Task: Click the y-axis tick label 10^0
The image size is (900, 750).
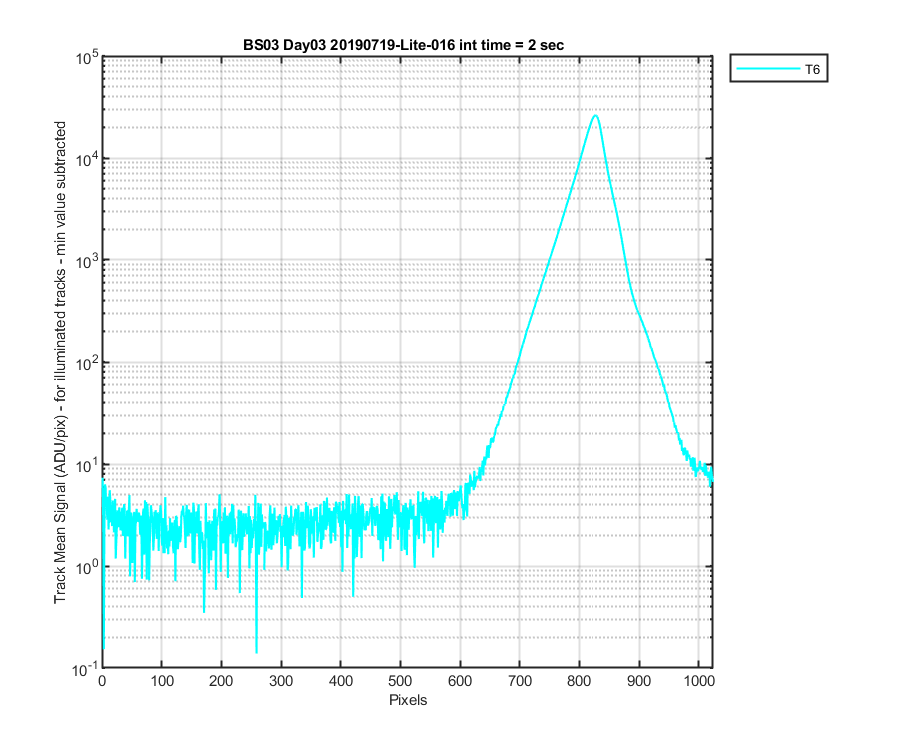Action: (87, 567)
